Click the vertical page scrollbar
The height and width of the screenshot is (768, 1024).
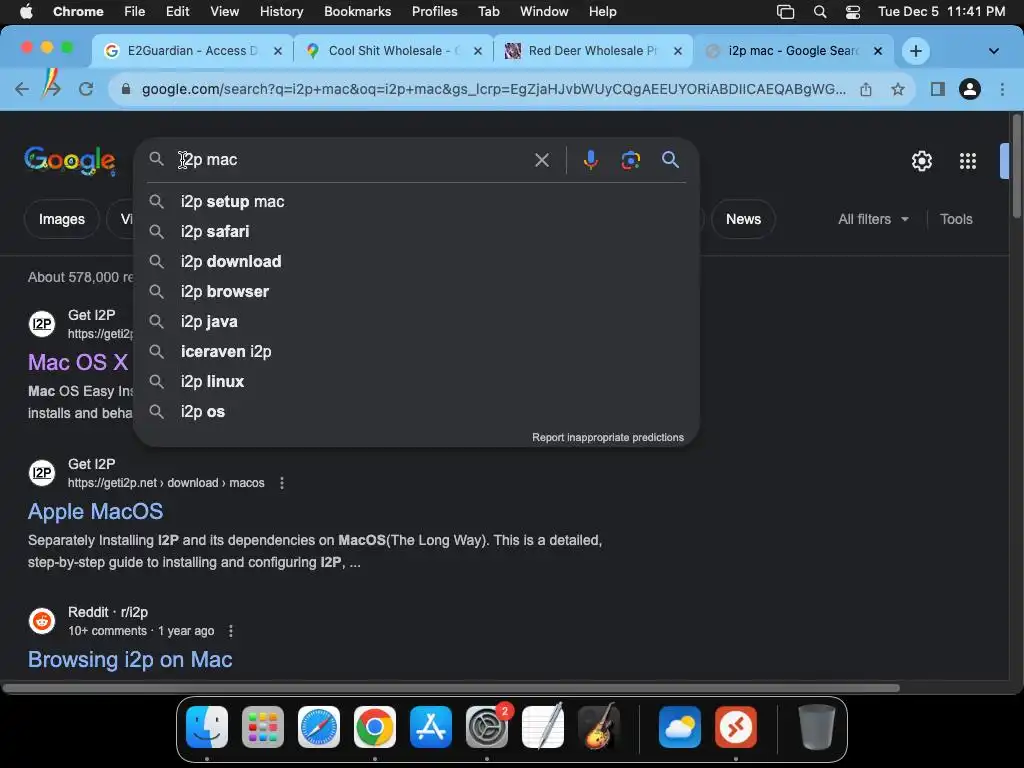tap(1017, 167)
